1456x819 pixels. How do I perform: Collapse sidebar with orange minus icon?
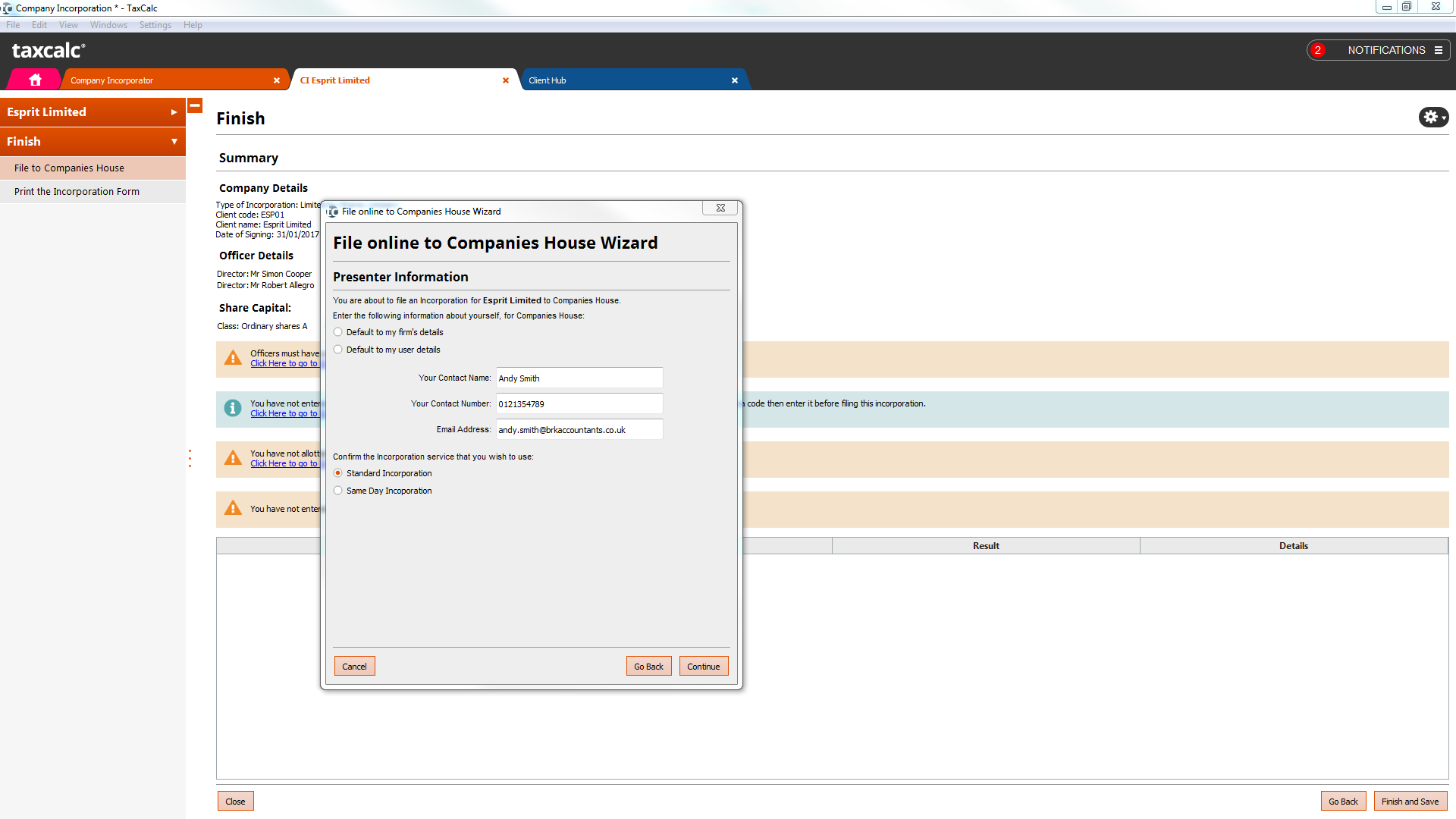pos(195,106)
